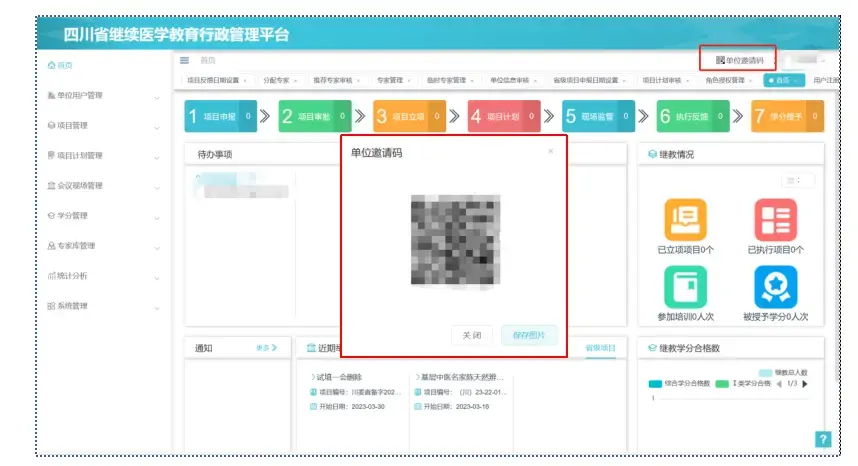Click step 6 执行反馈 tile
The width and height of the screenshot is (858, 466).
tap(693, 116)
